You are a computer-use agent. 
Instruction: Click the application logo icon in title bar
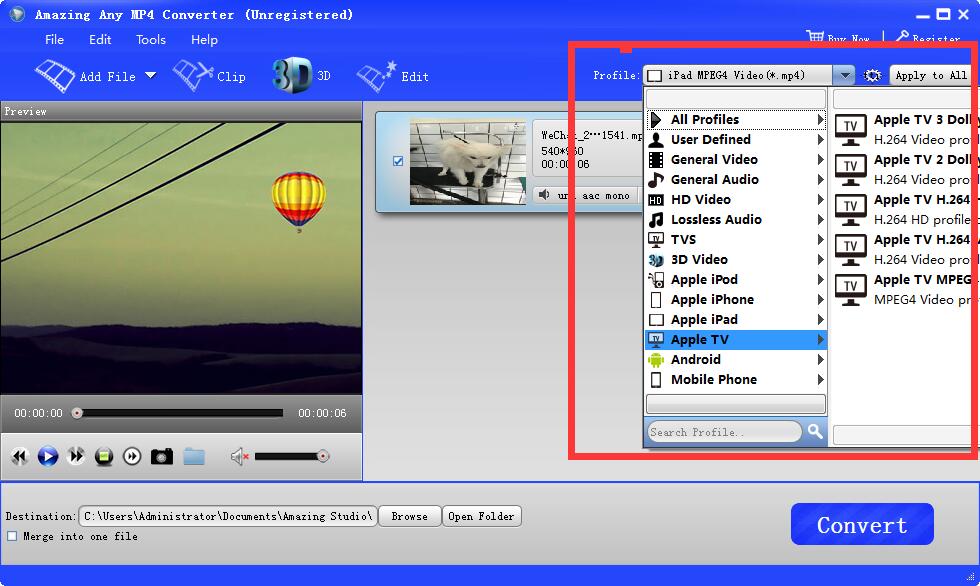17,14
